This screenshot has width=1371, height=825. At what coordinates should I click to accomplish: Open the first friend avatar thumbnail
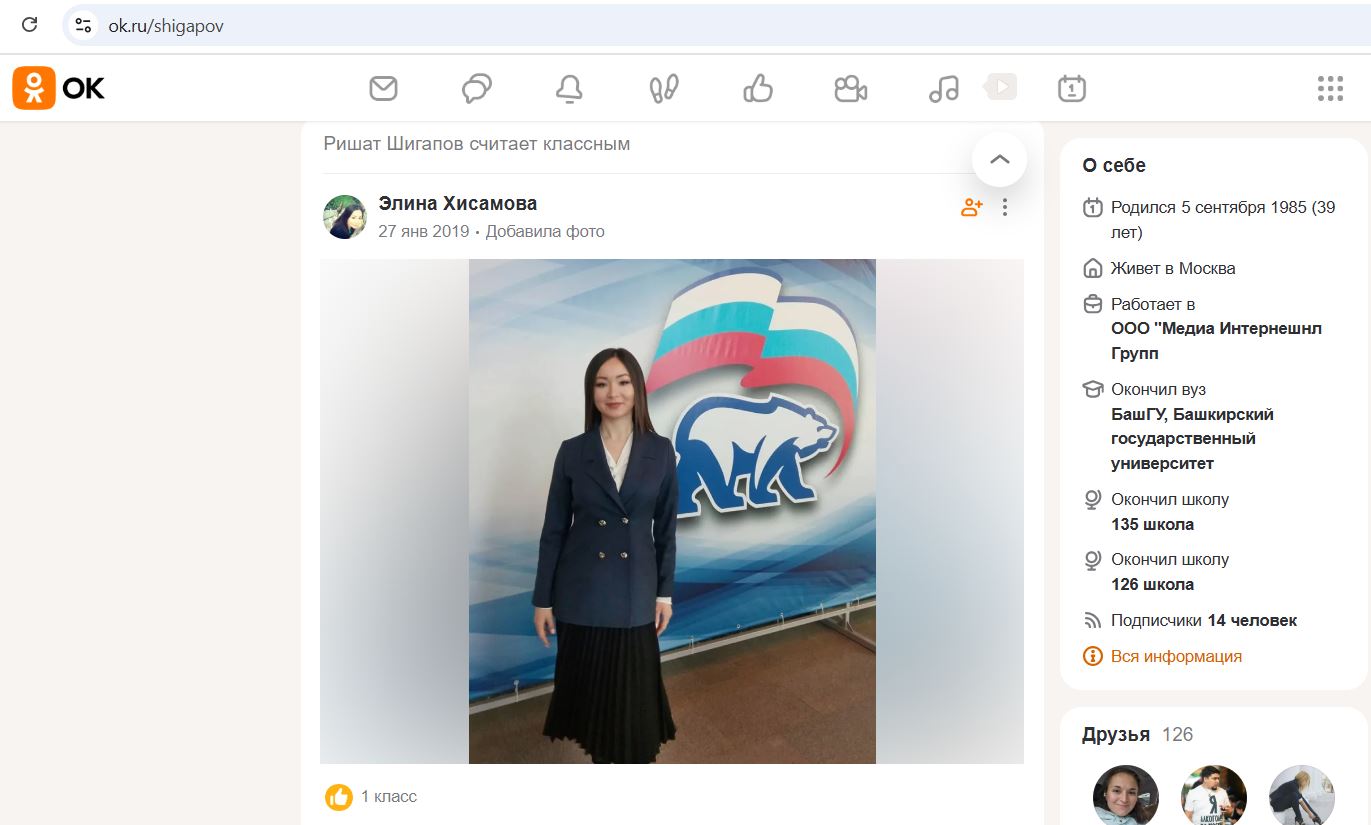[x=1126, y=795]
